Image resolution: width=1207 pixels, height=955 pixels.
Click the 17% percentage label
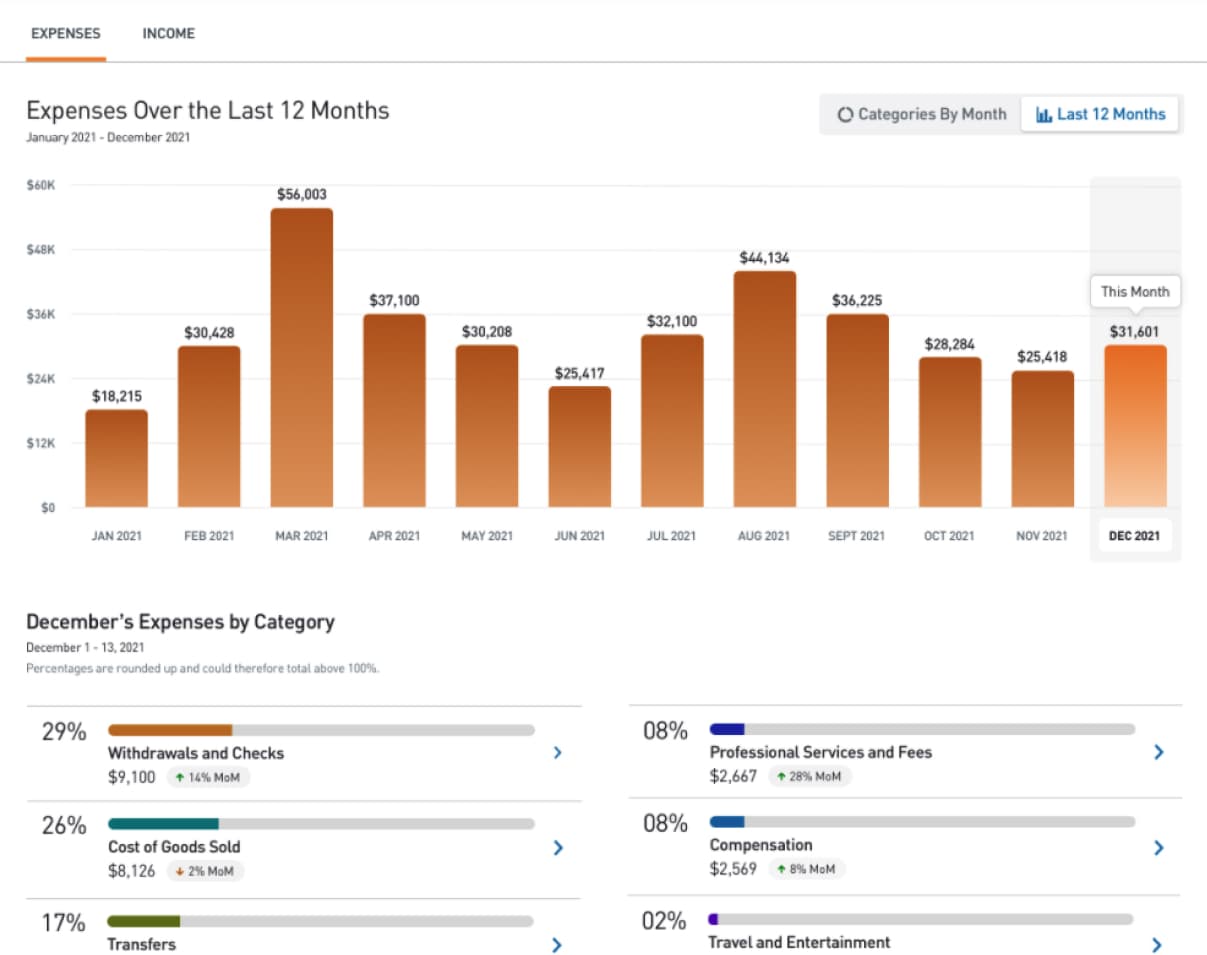click(64, 922)
